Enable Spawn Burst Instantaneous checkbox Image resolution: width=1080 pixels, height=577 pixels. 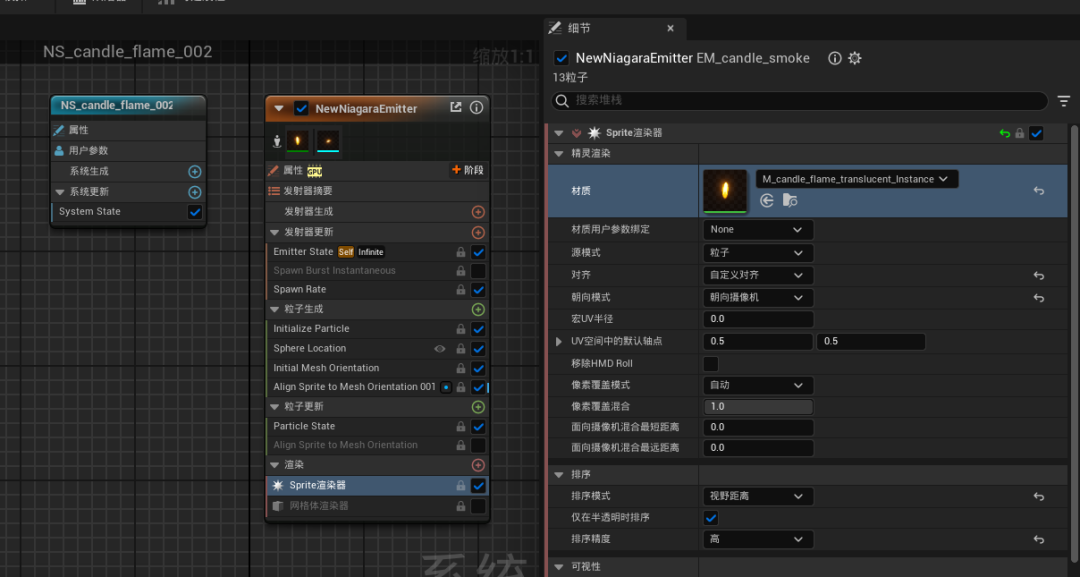pos(478,271)
